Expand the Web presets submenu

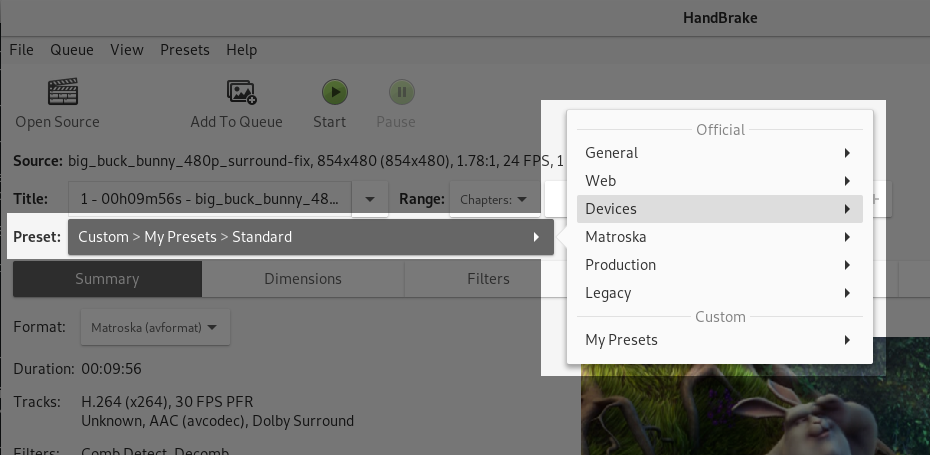(718, 181)
